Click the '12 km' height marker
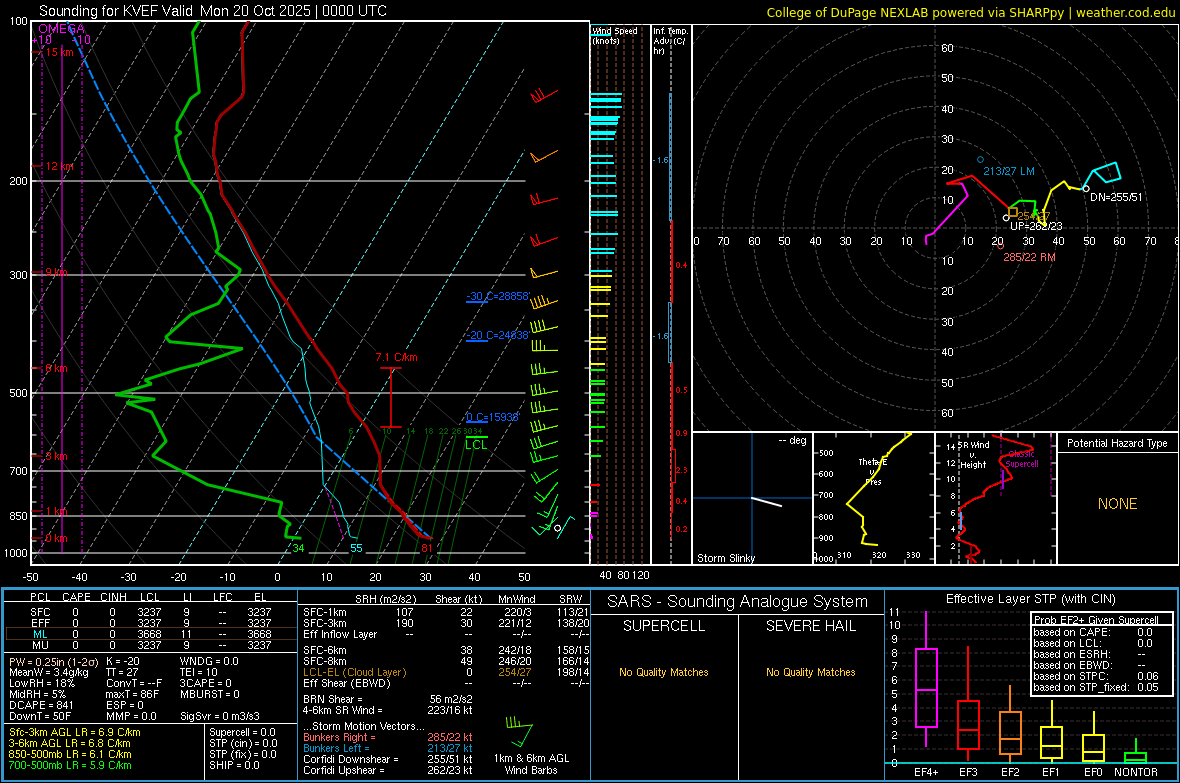This screenshot has height=783, width=1180. [x=59, y=166]
